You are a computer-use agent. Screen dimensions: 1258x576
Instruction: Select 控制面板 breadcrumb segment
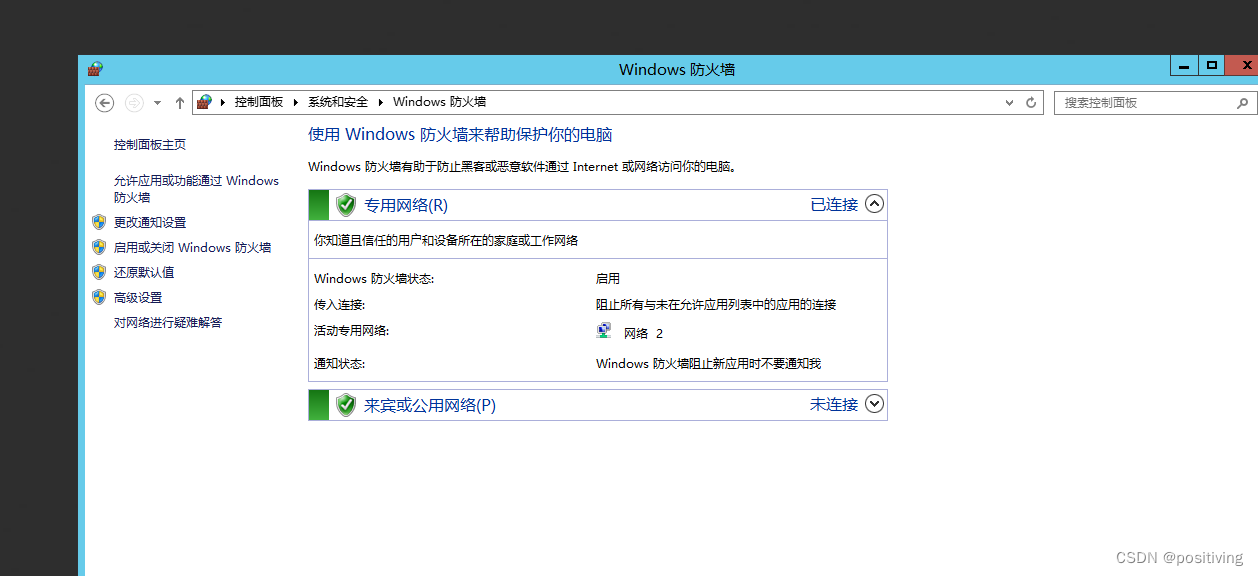259,102
